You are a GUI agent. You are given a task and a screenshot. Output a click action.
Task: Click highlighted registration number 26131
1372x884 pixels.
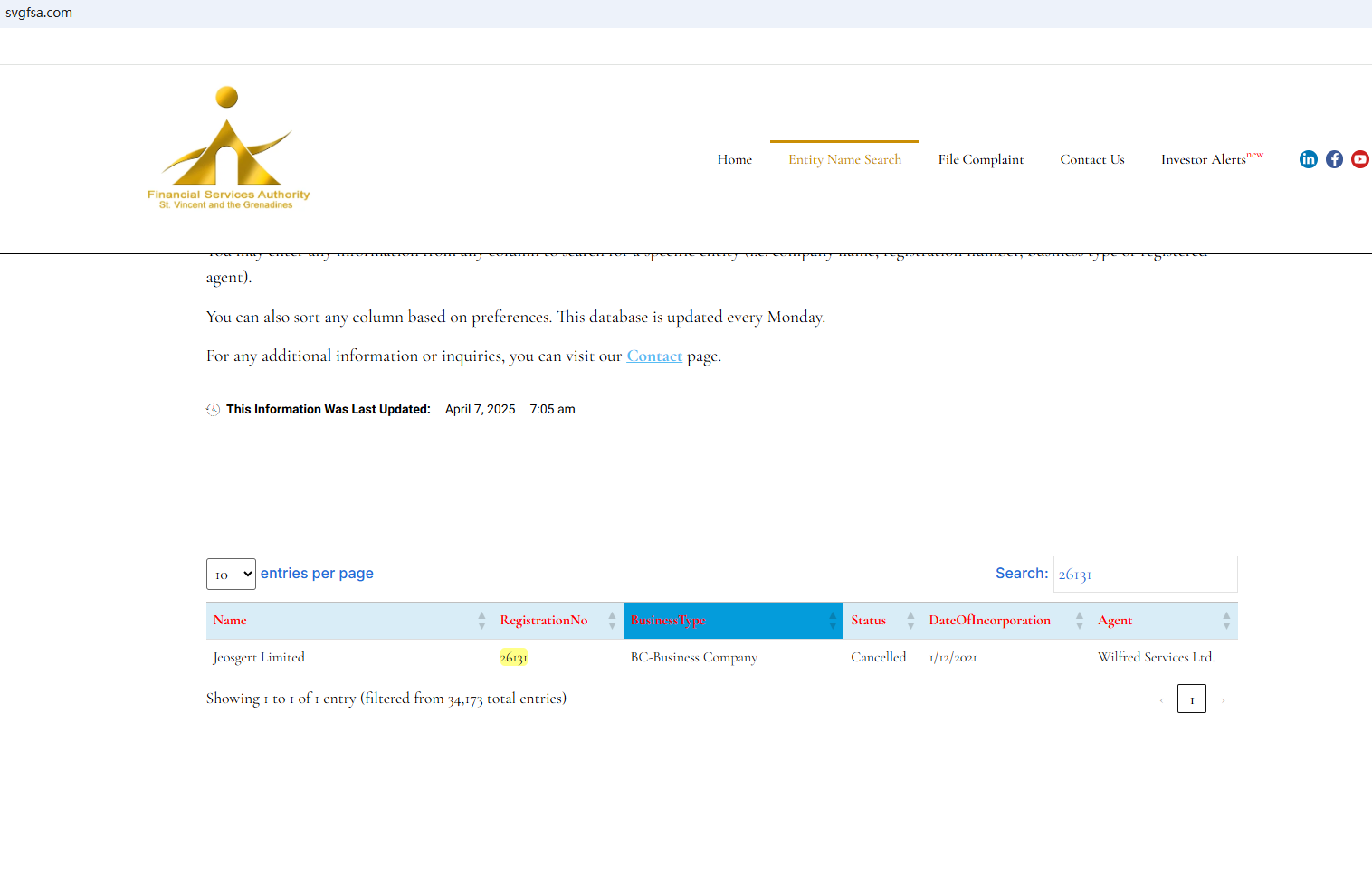[513, 658]
